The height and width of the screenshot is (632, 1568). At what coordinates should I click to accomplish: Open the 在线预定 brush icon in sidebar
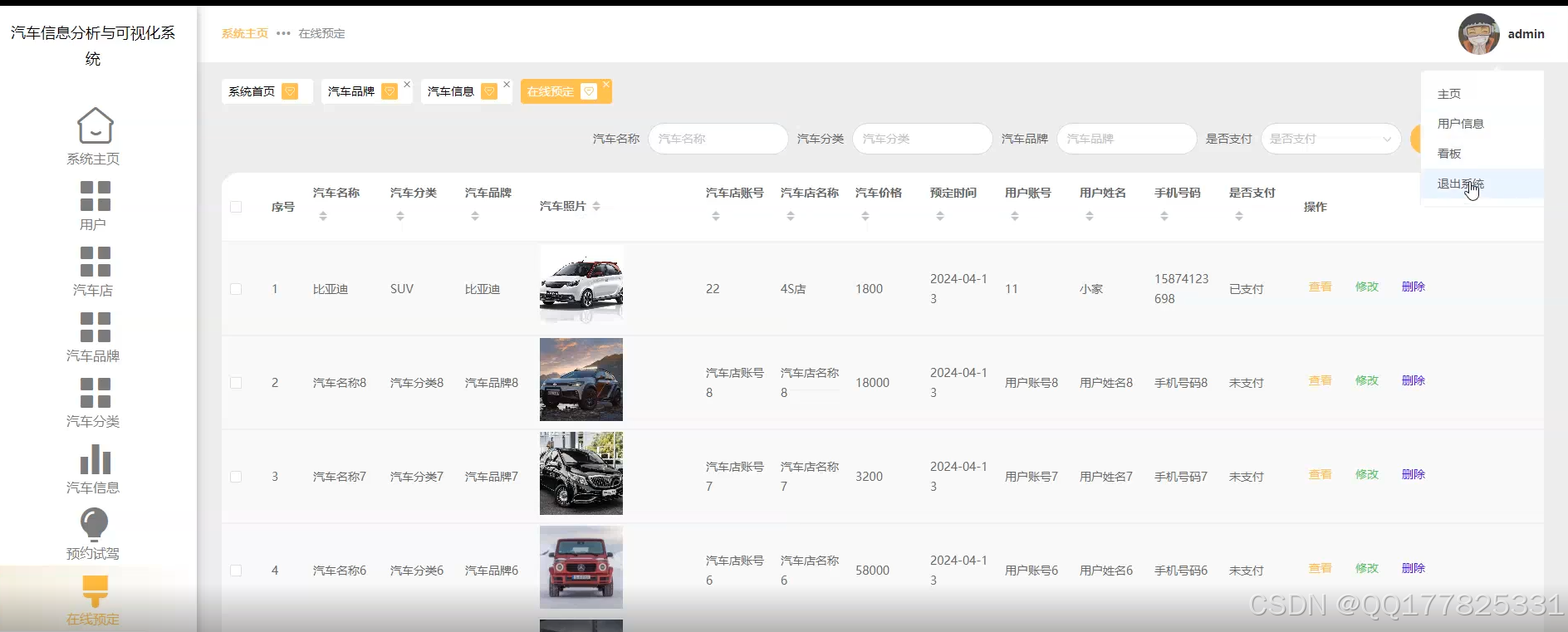(95, 590)
